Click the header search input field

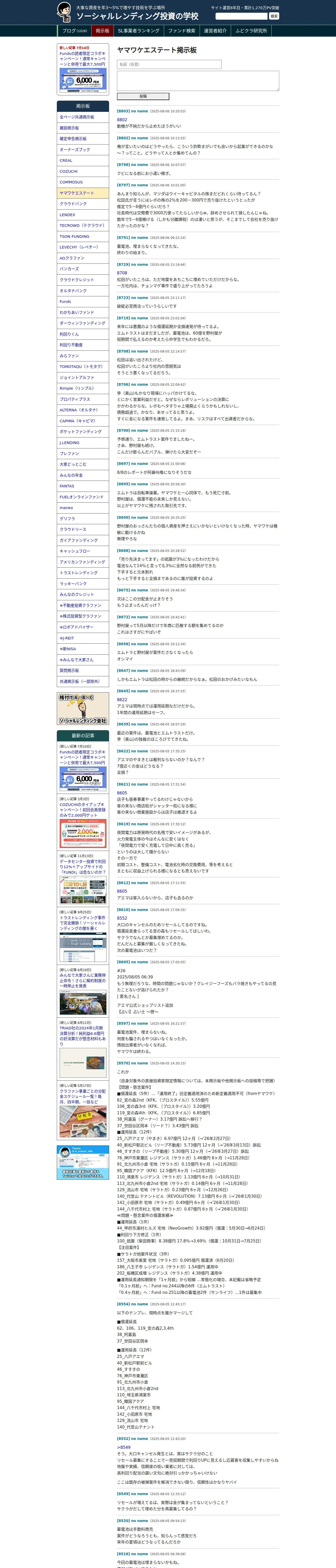[x=242, y=16]
